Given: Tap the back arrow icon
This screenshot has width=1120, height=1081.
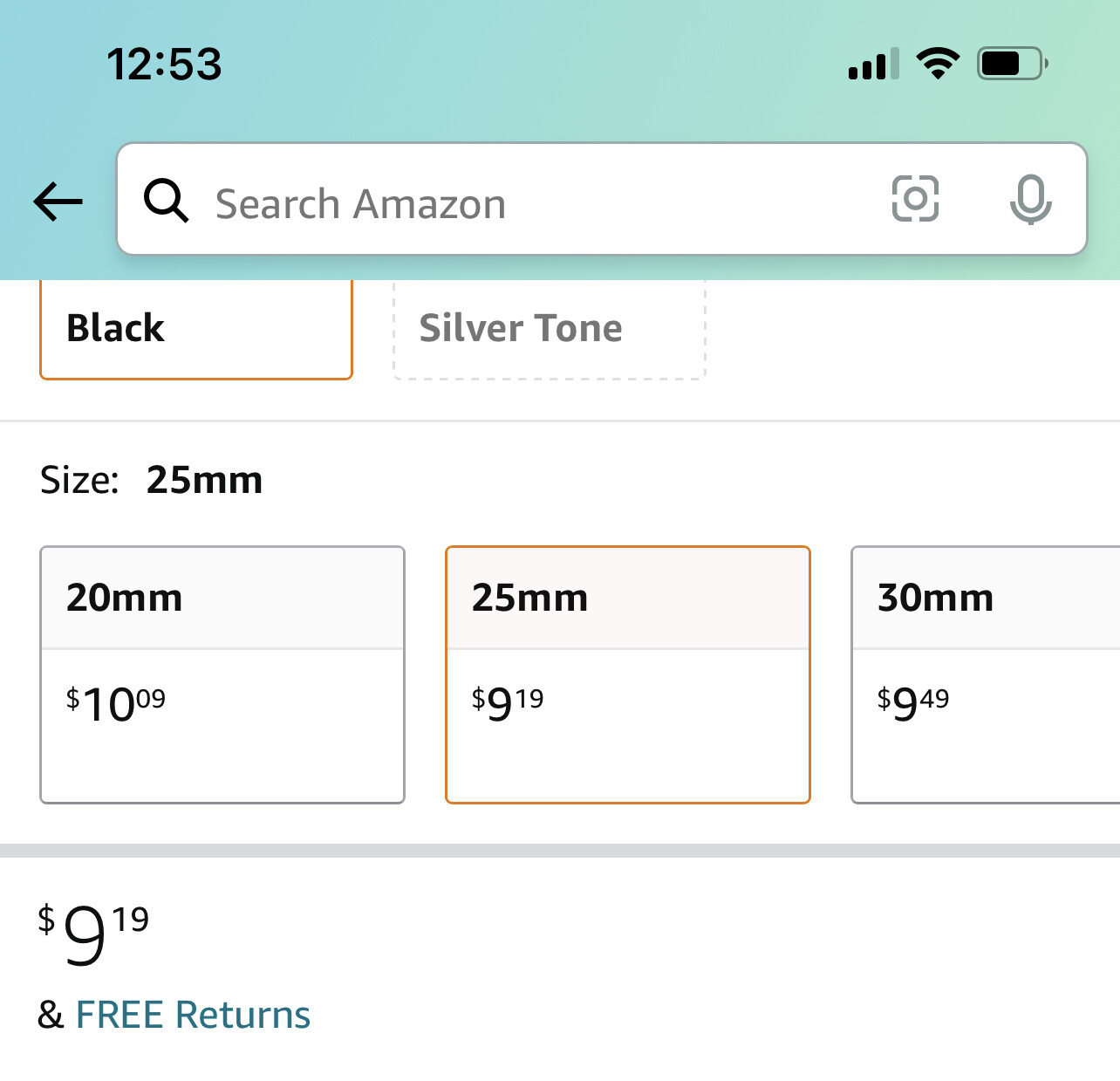Looking at the screenshot, I should coord(58,202).
